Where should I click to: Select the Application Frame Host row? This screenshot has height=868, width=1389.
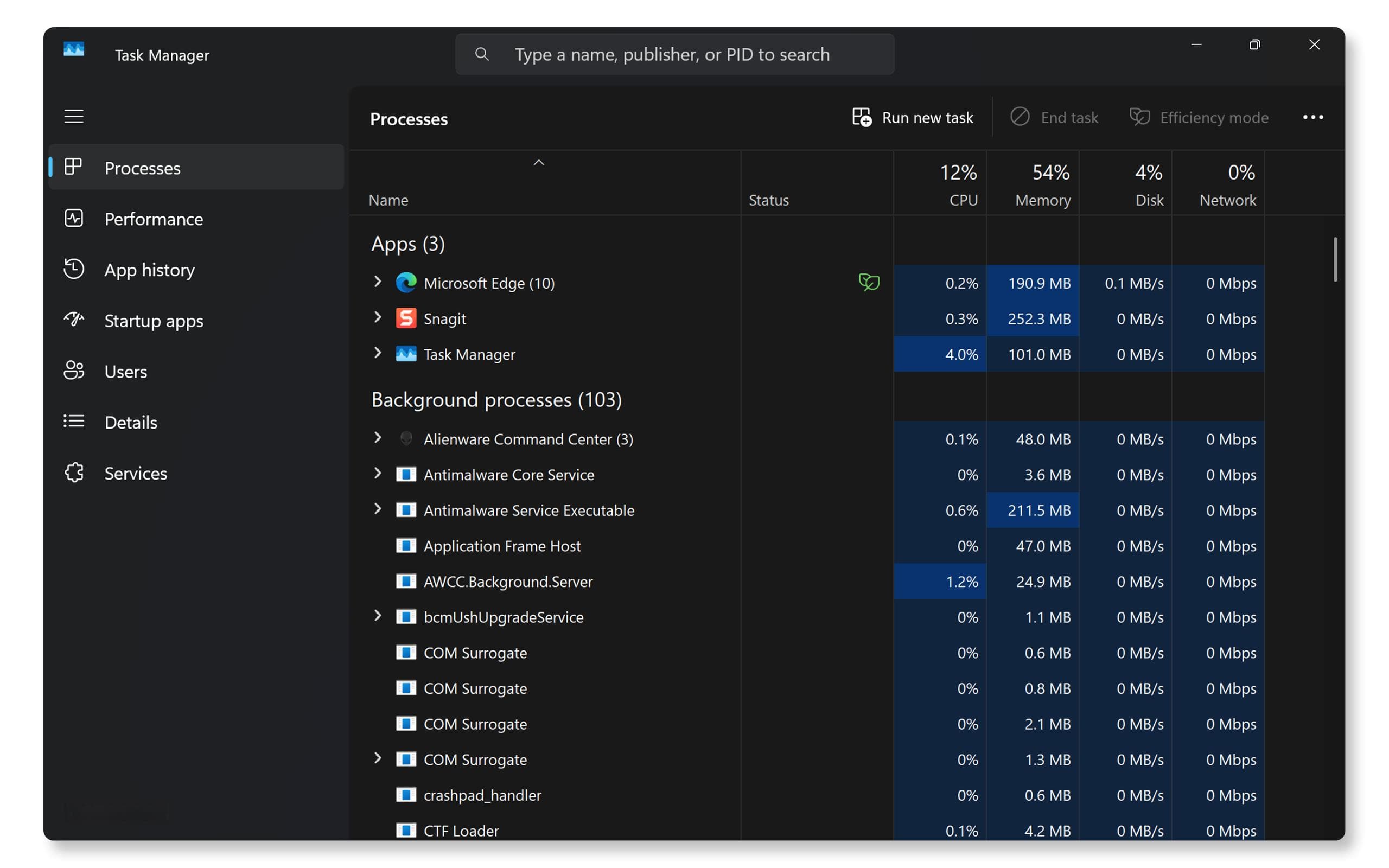pyautogui.click(x=806, y=546)
